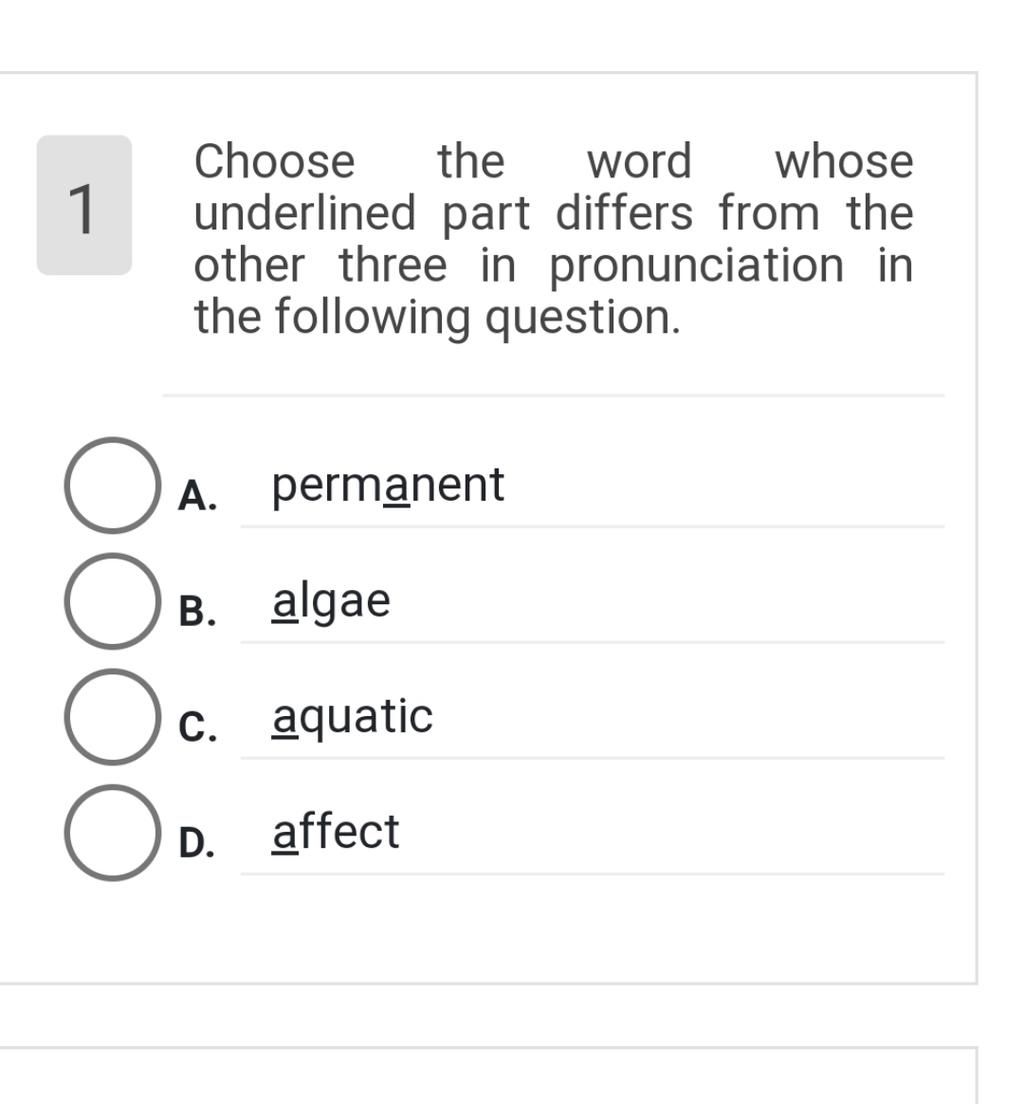
Task: Click the bold "B." option label
Action: tap(197, 611)
